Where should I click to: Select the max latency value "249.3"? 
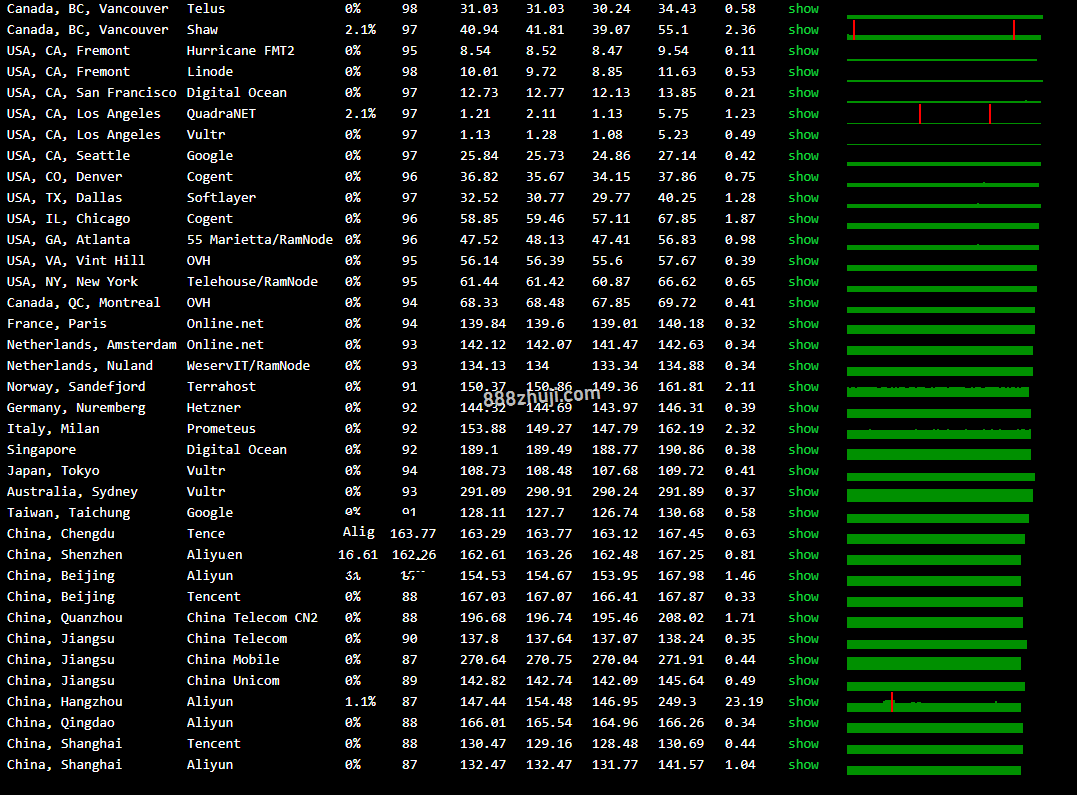(677, 702)
